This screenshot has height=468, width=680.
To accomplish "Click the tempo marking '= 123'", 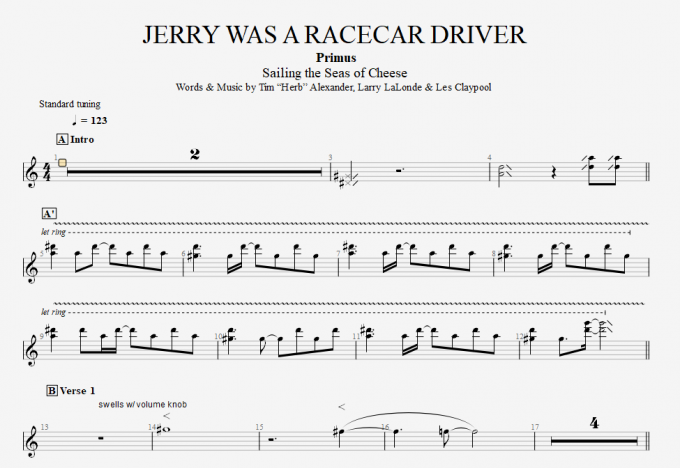I will pyautogui.click(x=90, y=121).
